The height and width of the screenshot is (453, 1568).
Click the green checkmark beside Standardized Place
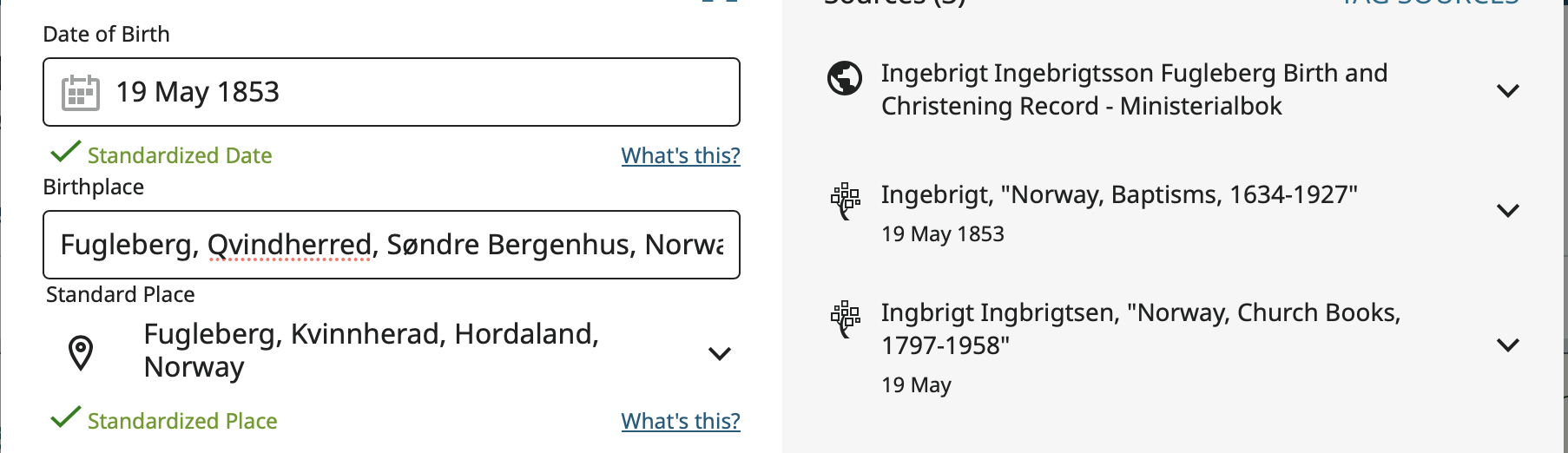[x=65, y=418]
